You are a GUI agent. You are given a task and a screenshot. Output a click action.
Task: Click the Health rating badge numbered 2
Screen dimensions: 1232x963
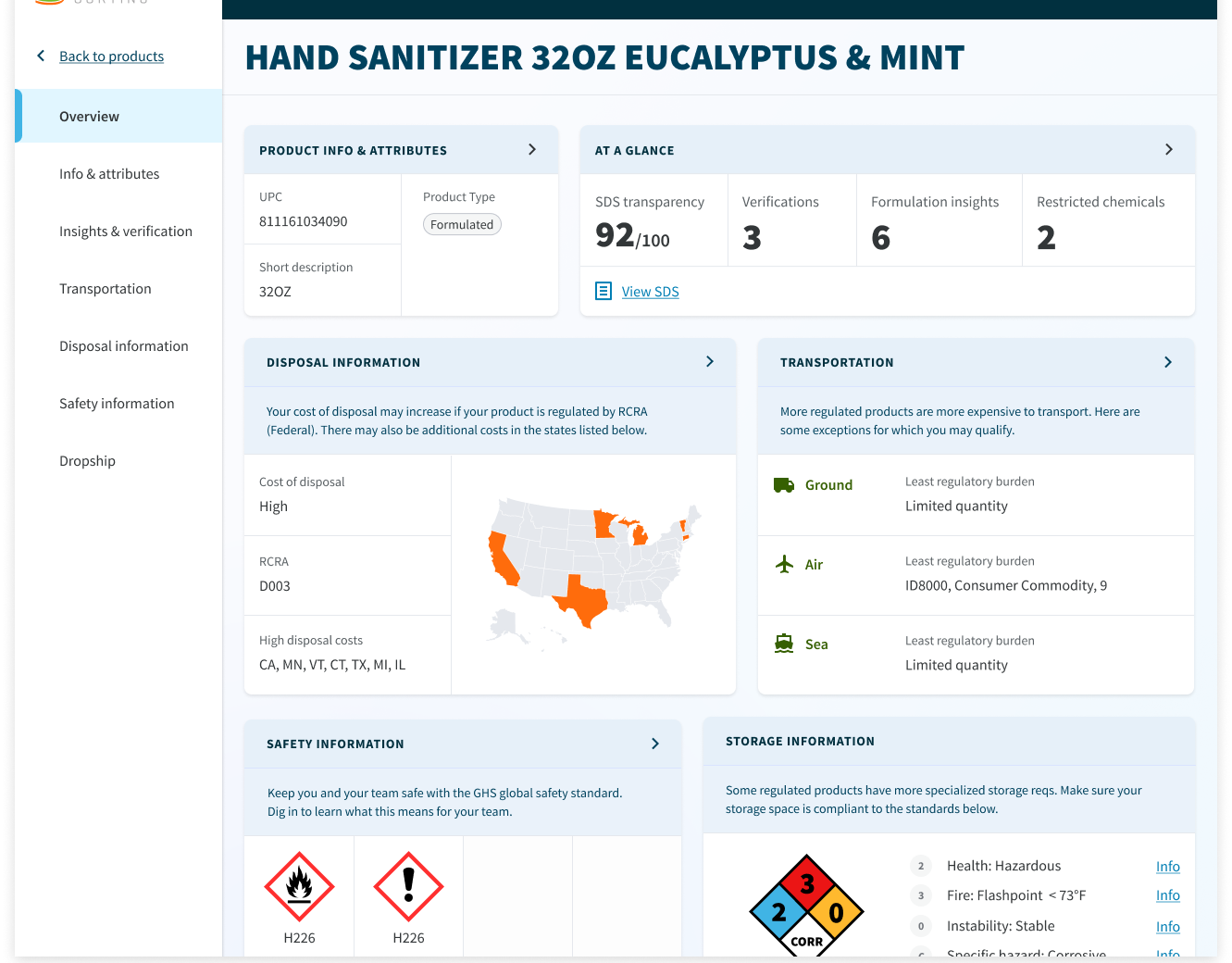[x=920, y=866]
